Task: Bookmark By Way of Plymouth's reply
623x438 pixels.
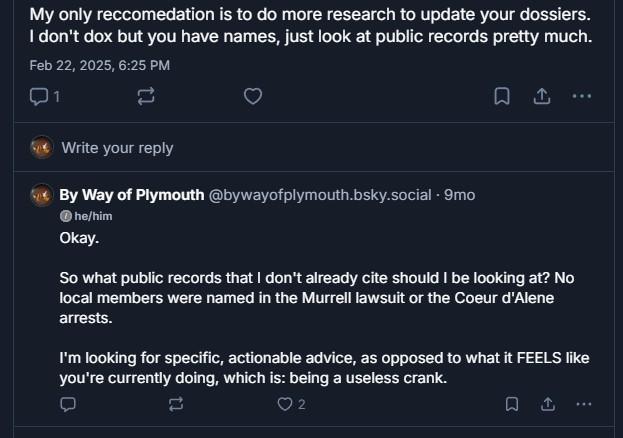Action: (511, 404)
